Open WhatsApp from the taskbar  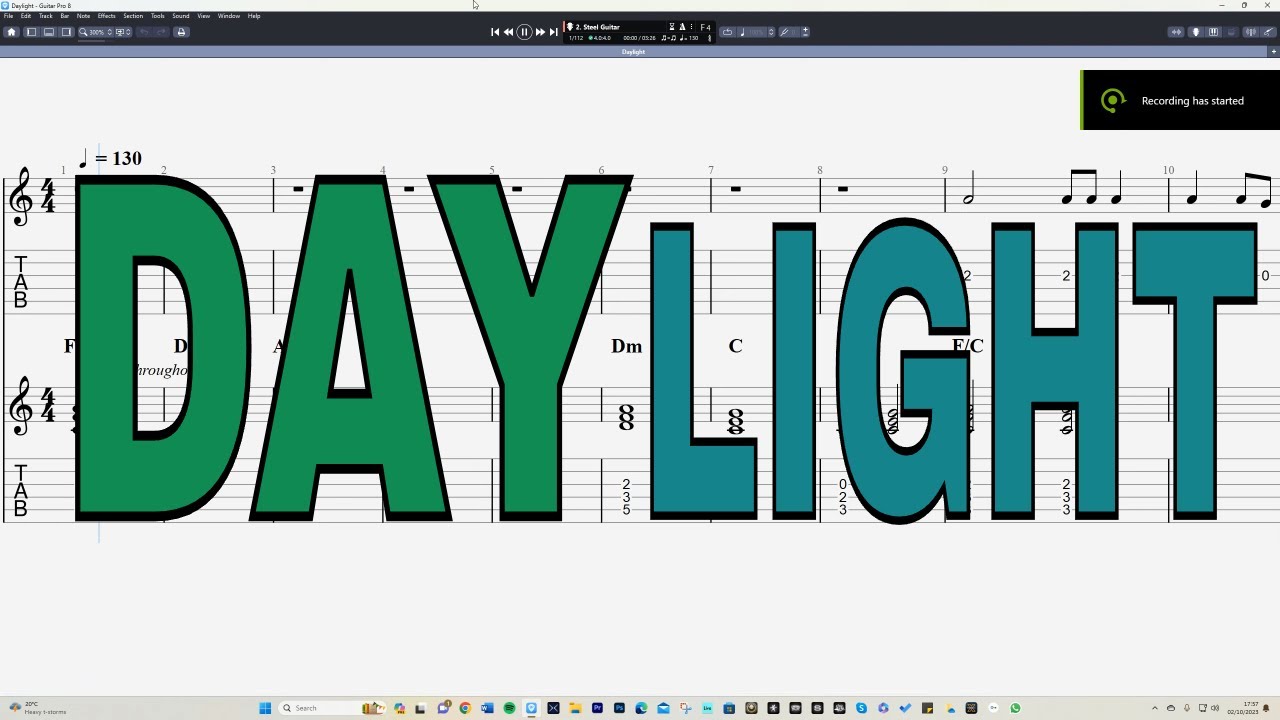tap(1015, 708)
